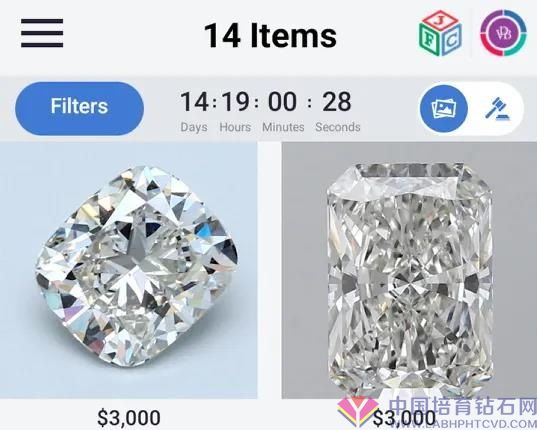Screen dimensions: 537x430
Task: Open the hamburger menu
Action: (42, 33)
